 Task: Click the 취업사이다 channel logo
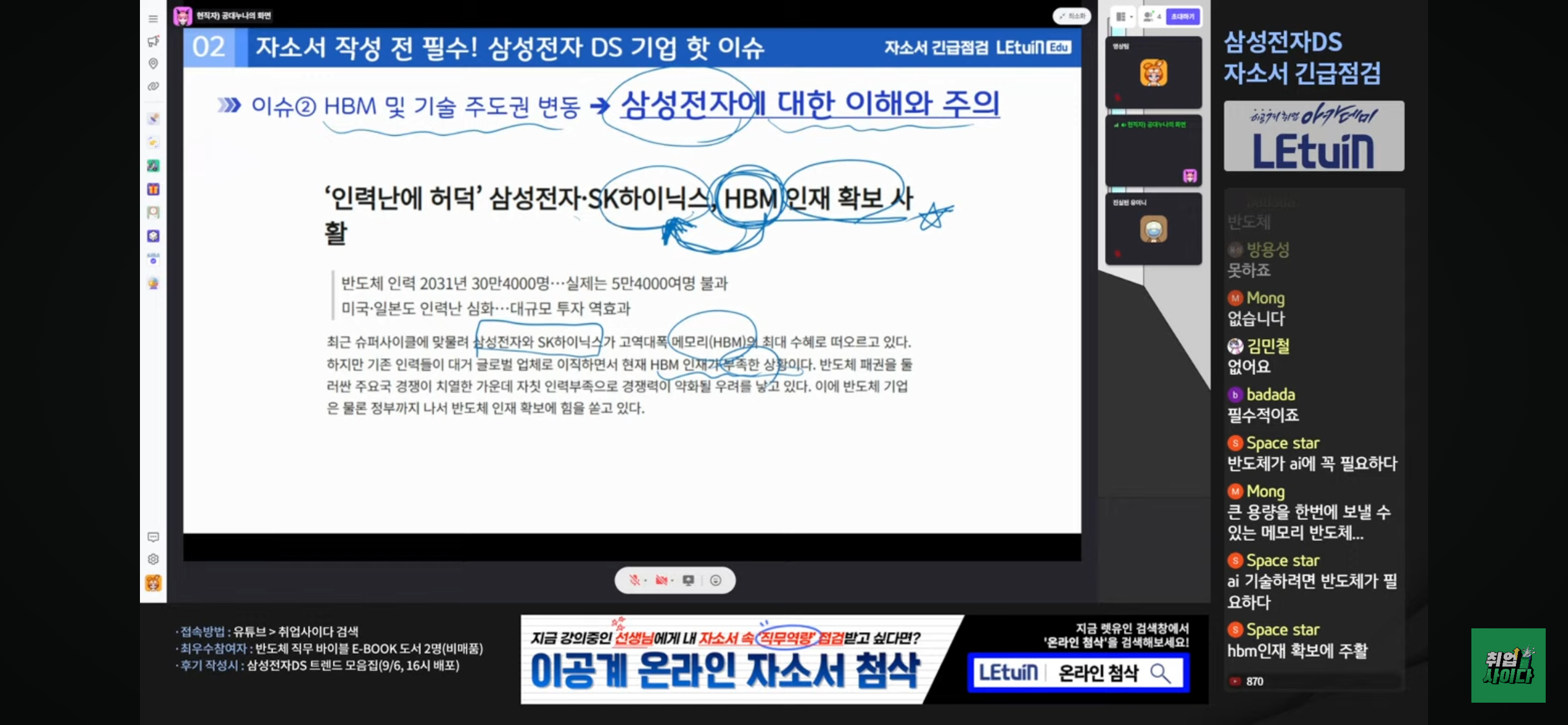point(1508,665)
